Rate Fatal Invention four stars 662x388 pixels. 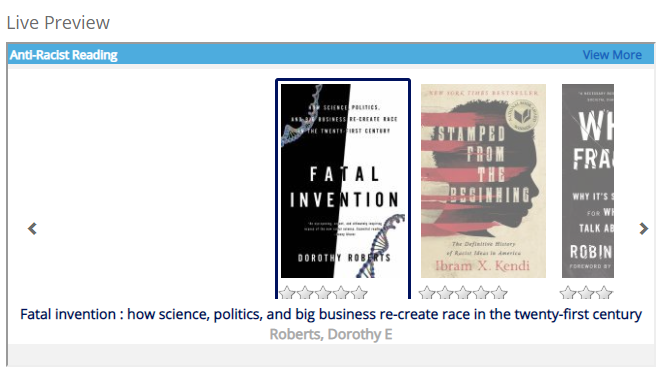341,293
